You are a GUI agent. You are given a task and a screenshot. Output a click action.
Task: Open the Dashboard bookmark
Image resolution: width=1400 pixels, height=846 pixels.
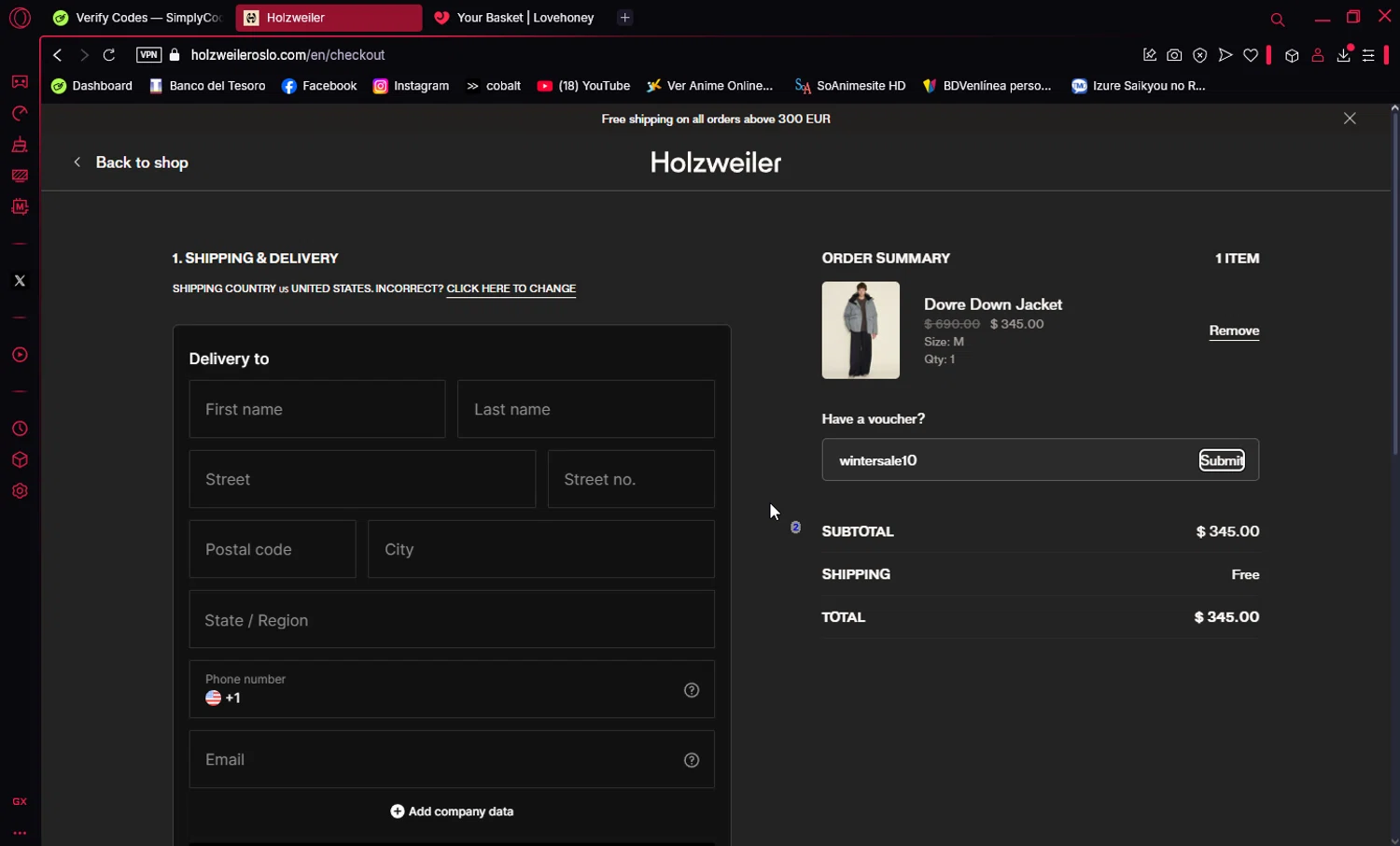[x=92, y=86]
